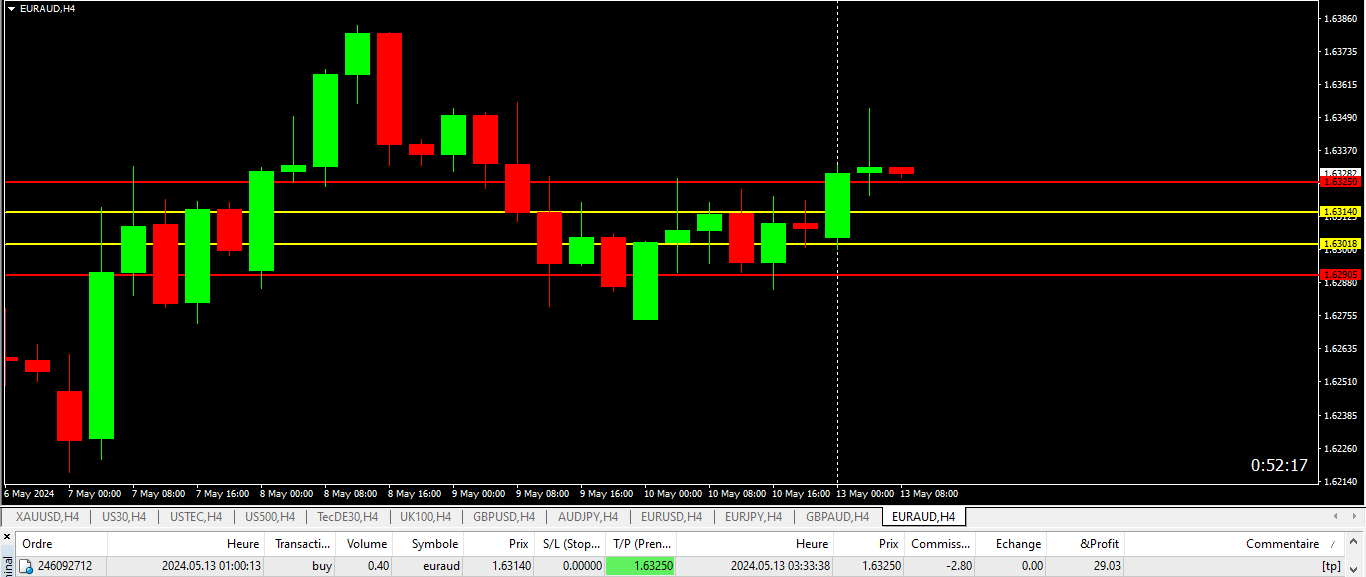This screenshot has height=577, width=1366.
Task: Switch to the US500,H4 chart tab
Action: point(269,517)
